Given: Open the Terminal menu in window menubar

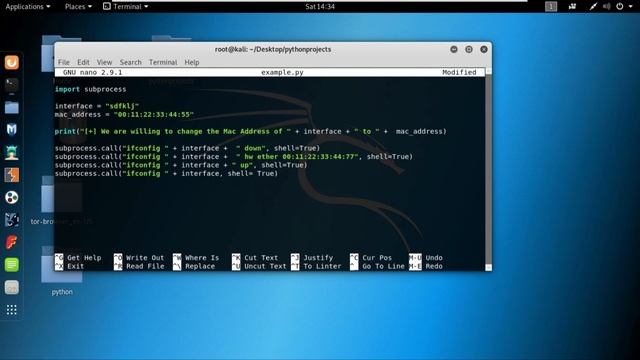Looking at the screenshot, I should click(x=163, y=62).
